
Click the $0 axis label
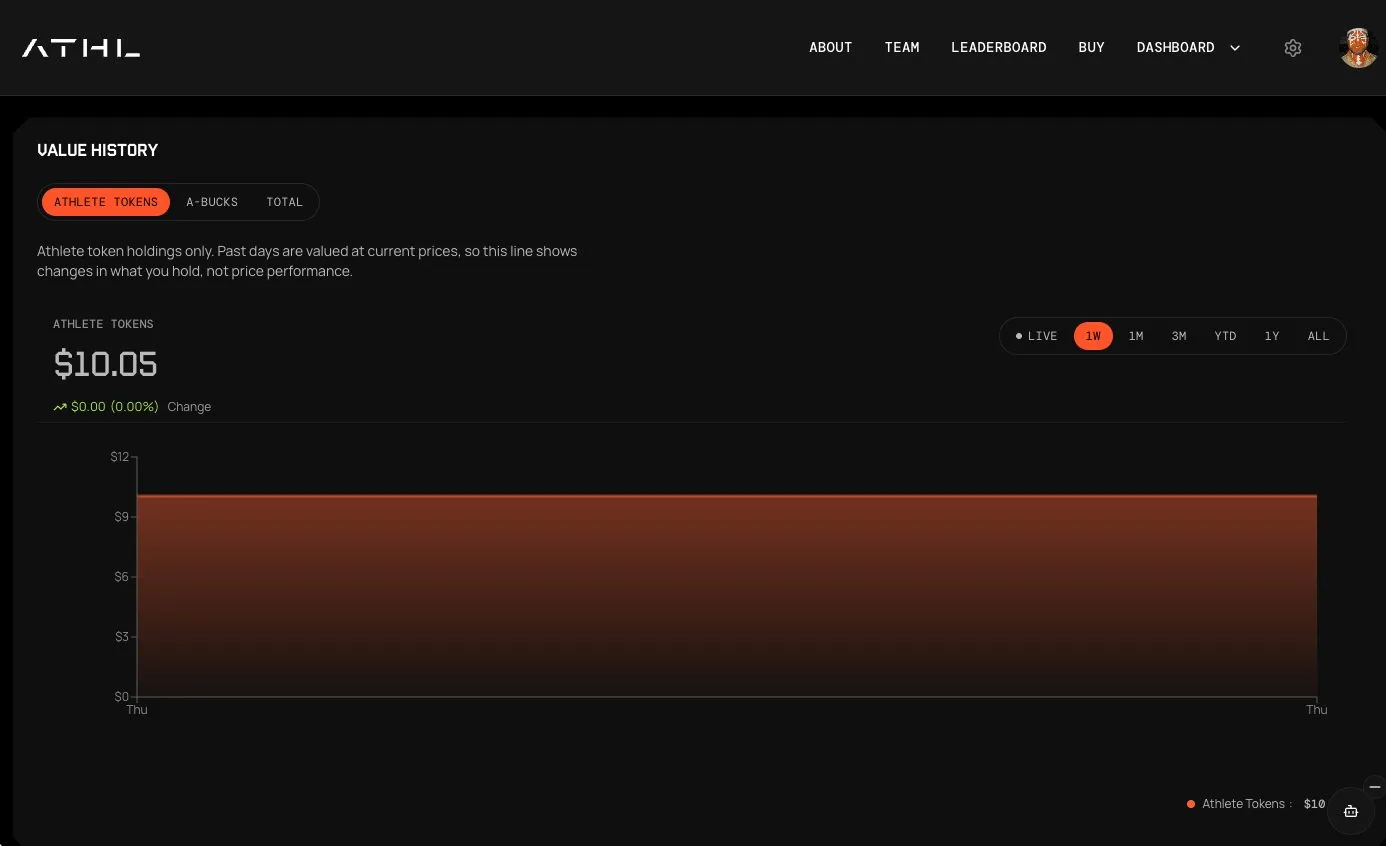pos(122,696)
